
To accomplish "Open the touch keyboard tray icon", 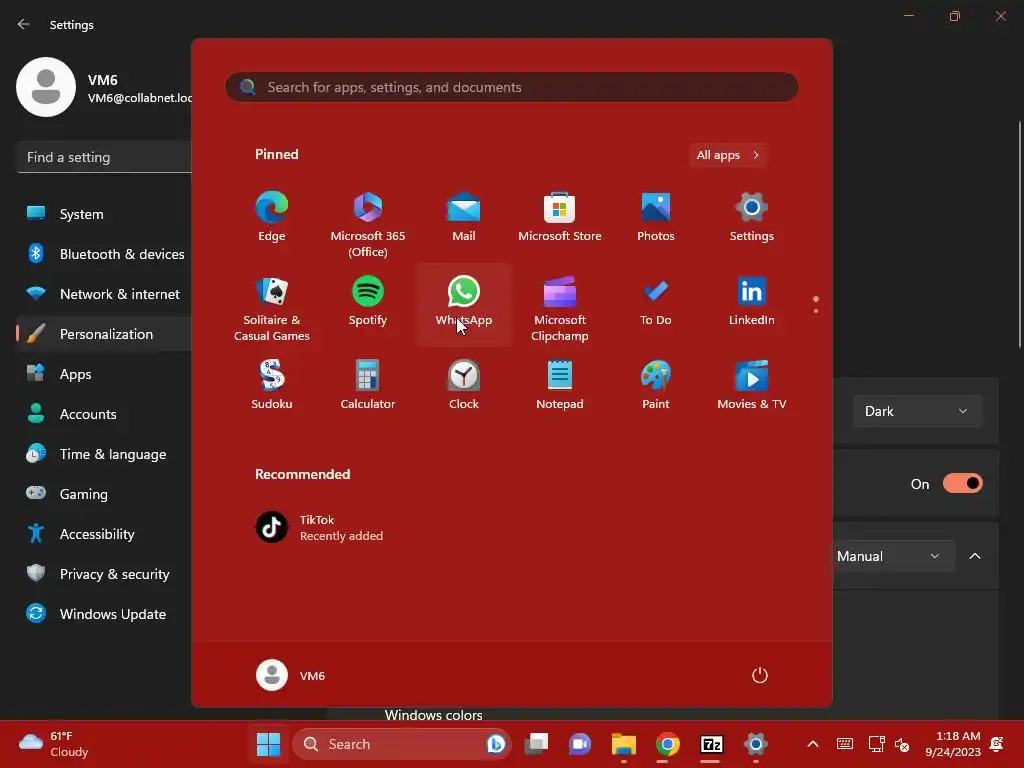I will click(844, 744).
